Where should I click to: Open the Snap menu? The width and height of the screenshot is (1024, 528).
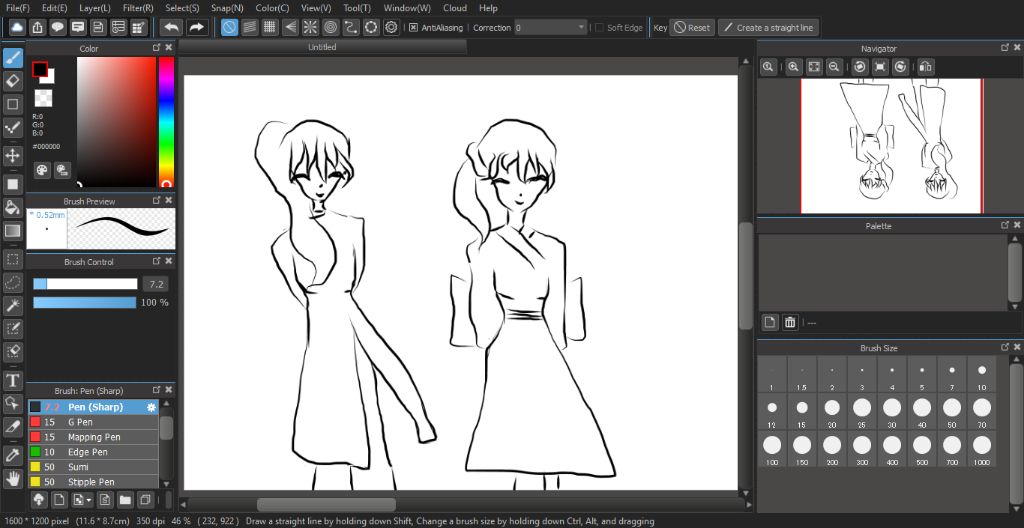click(227, 8)
